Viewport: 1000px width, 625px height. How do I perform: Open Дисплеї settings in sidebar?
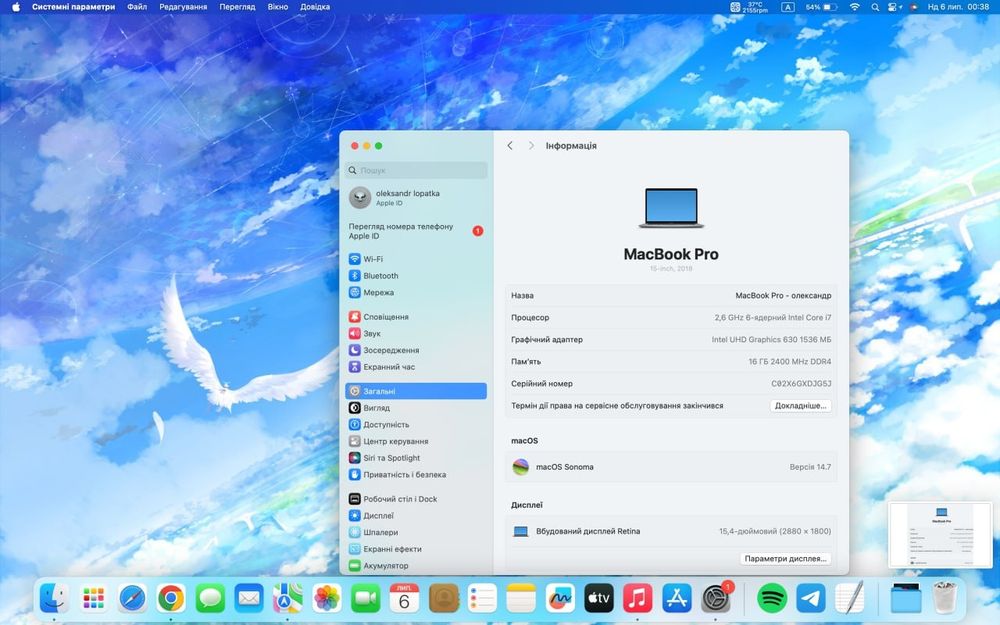click(416, 515)
